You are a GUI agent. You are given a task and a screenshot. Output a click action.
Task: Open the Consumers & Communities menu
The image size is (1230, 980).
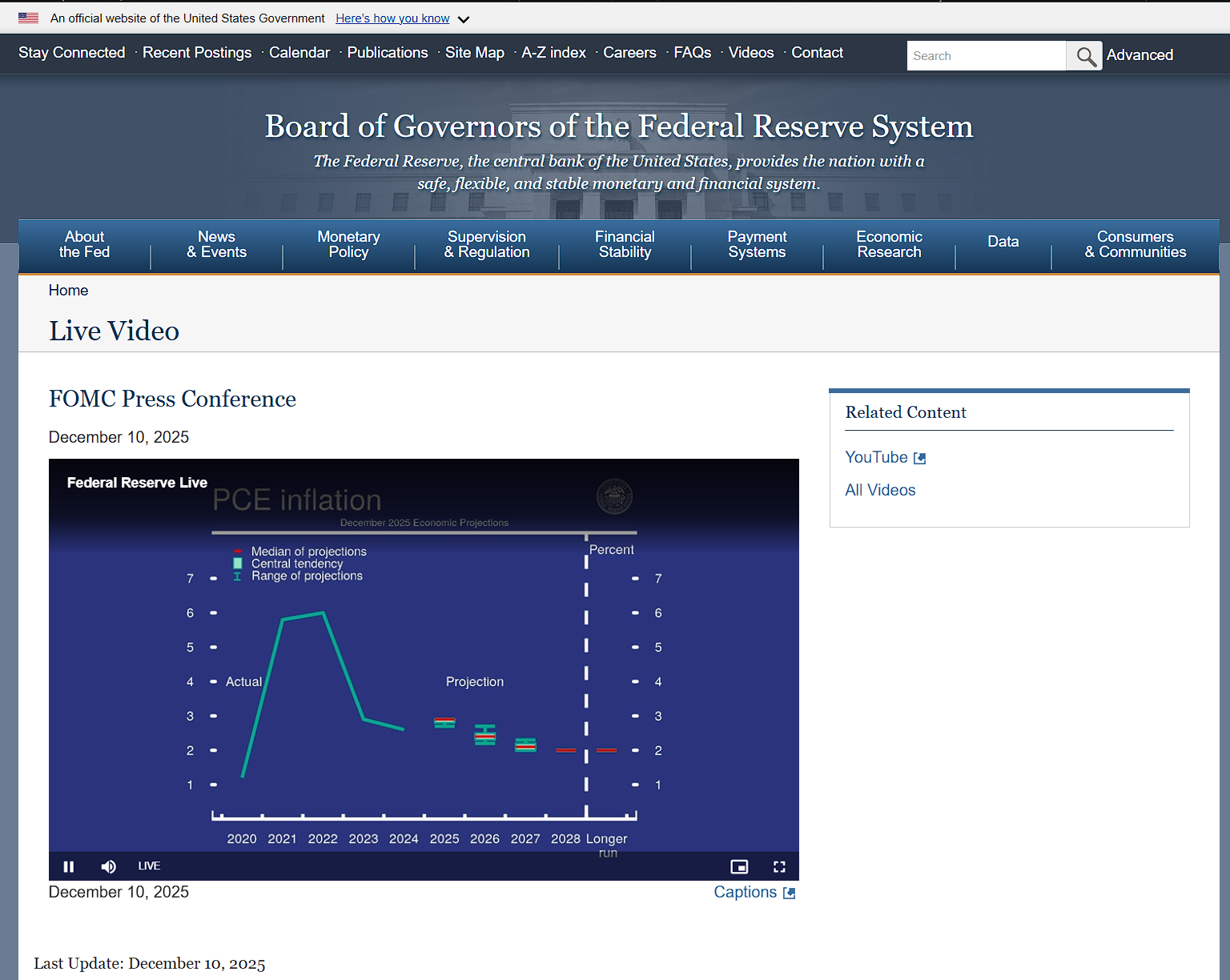[x=1136, y=244]
